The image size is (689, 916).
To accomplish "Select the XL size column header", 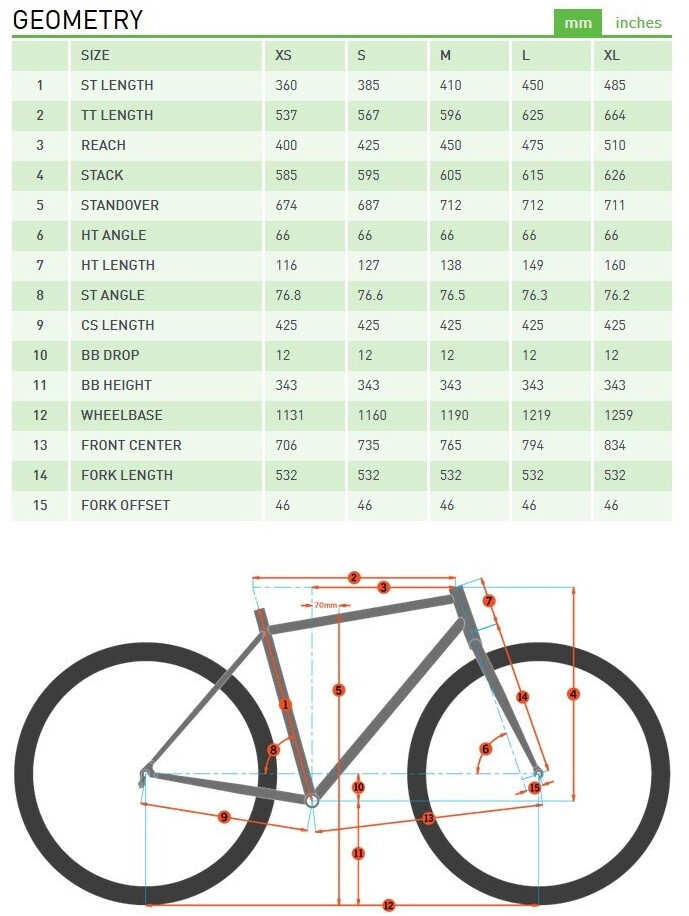I will point(612,55).
